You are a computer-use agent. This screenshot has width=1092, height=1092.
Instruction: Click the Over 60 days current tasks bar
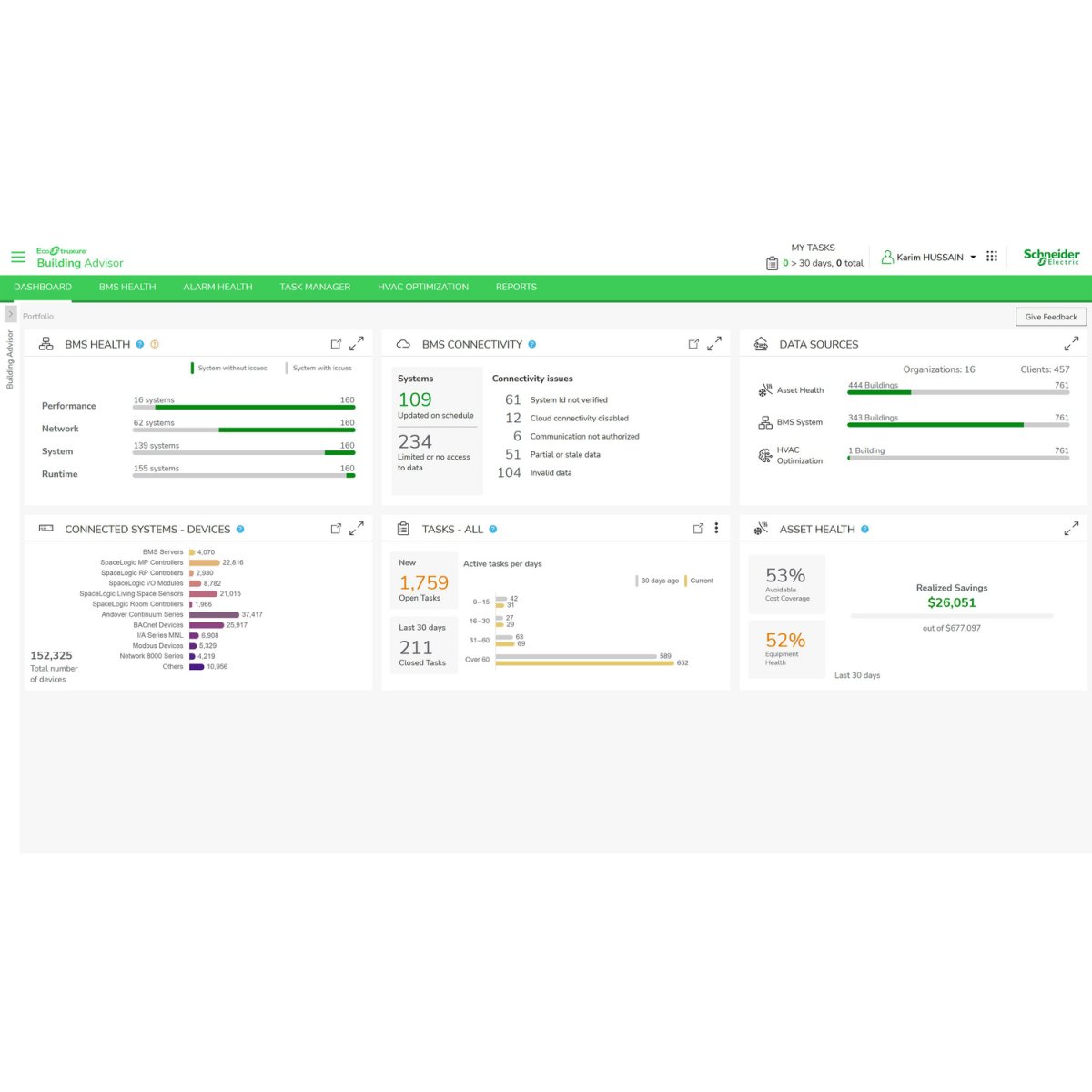point(585,663)
